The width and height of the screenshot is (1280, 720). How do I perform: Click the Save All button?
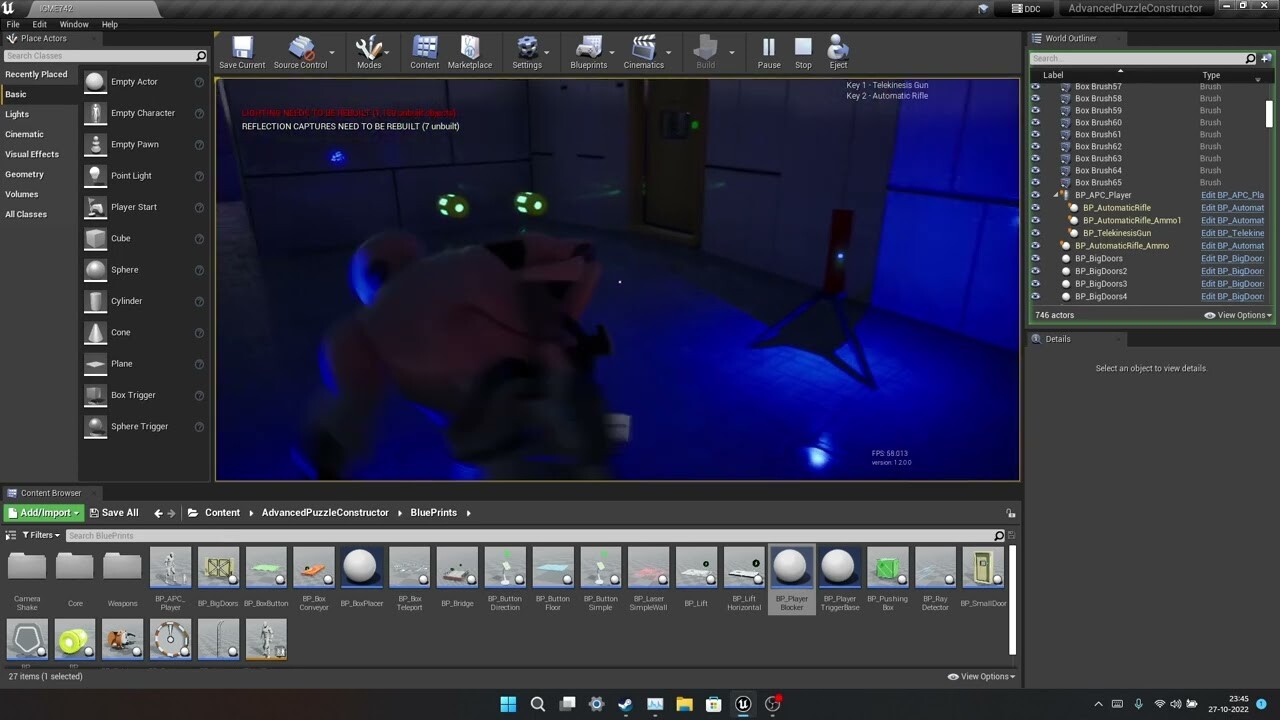point(113,512)
